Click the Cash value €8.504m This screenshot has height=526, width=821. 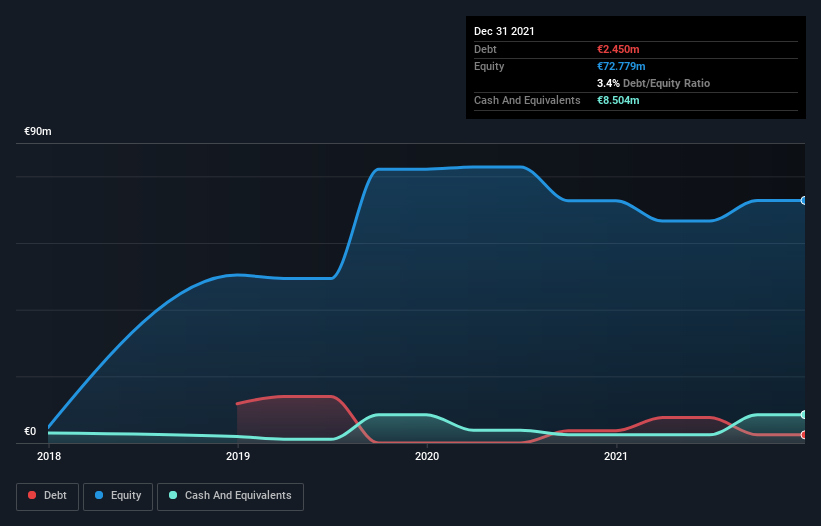point(618,100)
